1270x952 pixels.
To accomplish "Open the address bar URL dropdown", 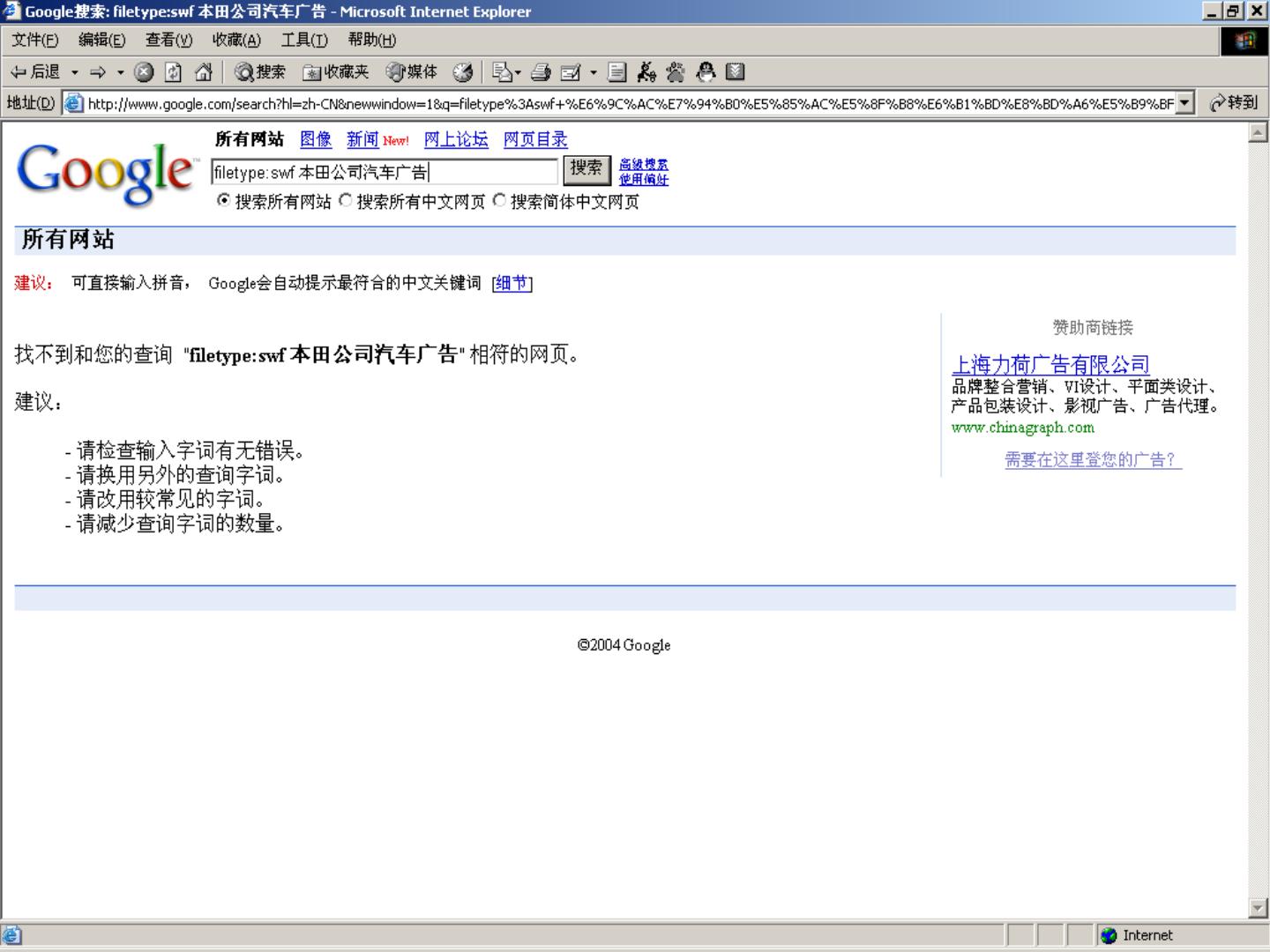I will [x=1185, y=103].
